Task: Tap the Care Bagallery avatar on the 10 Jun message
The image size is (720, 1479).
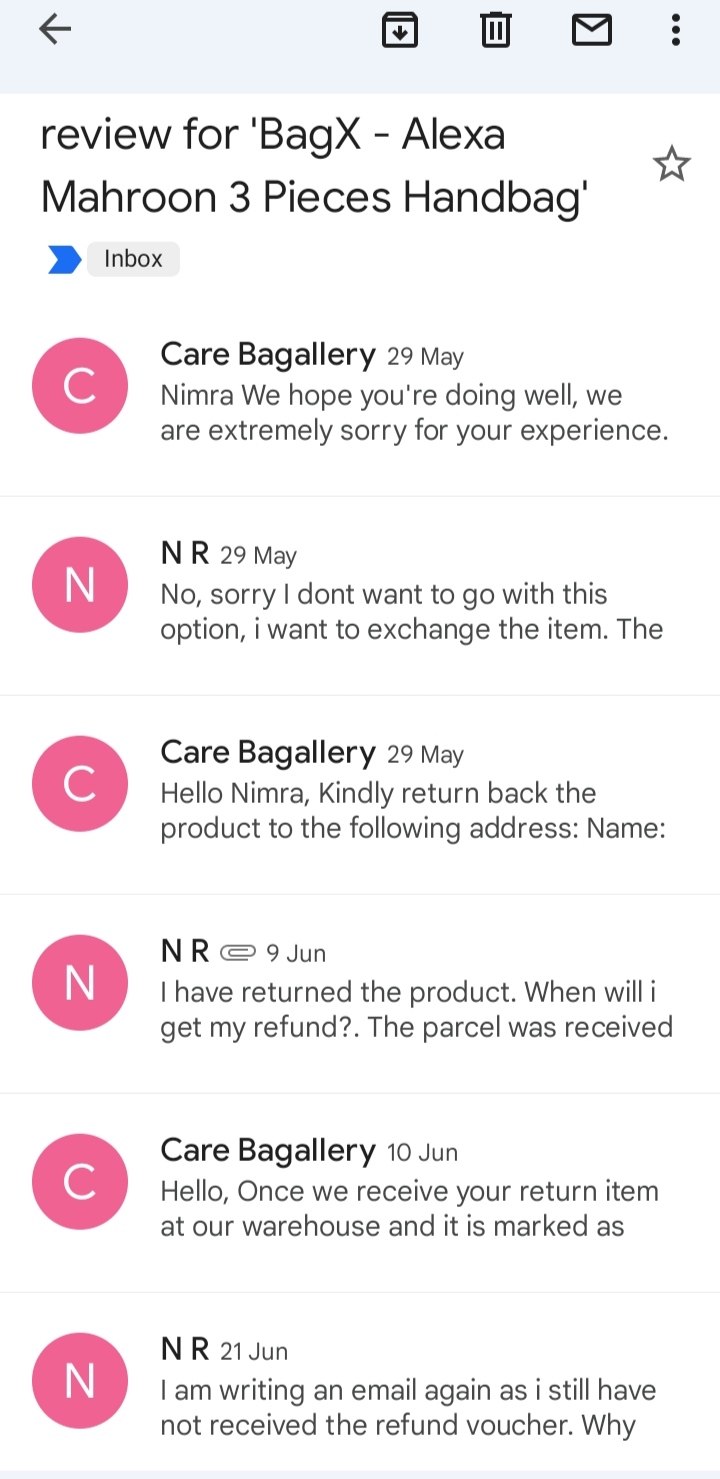Action: point(80,1182)
